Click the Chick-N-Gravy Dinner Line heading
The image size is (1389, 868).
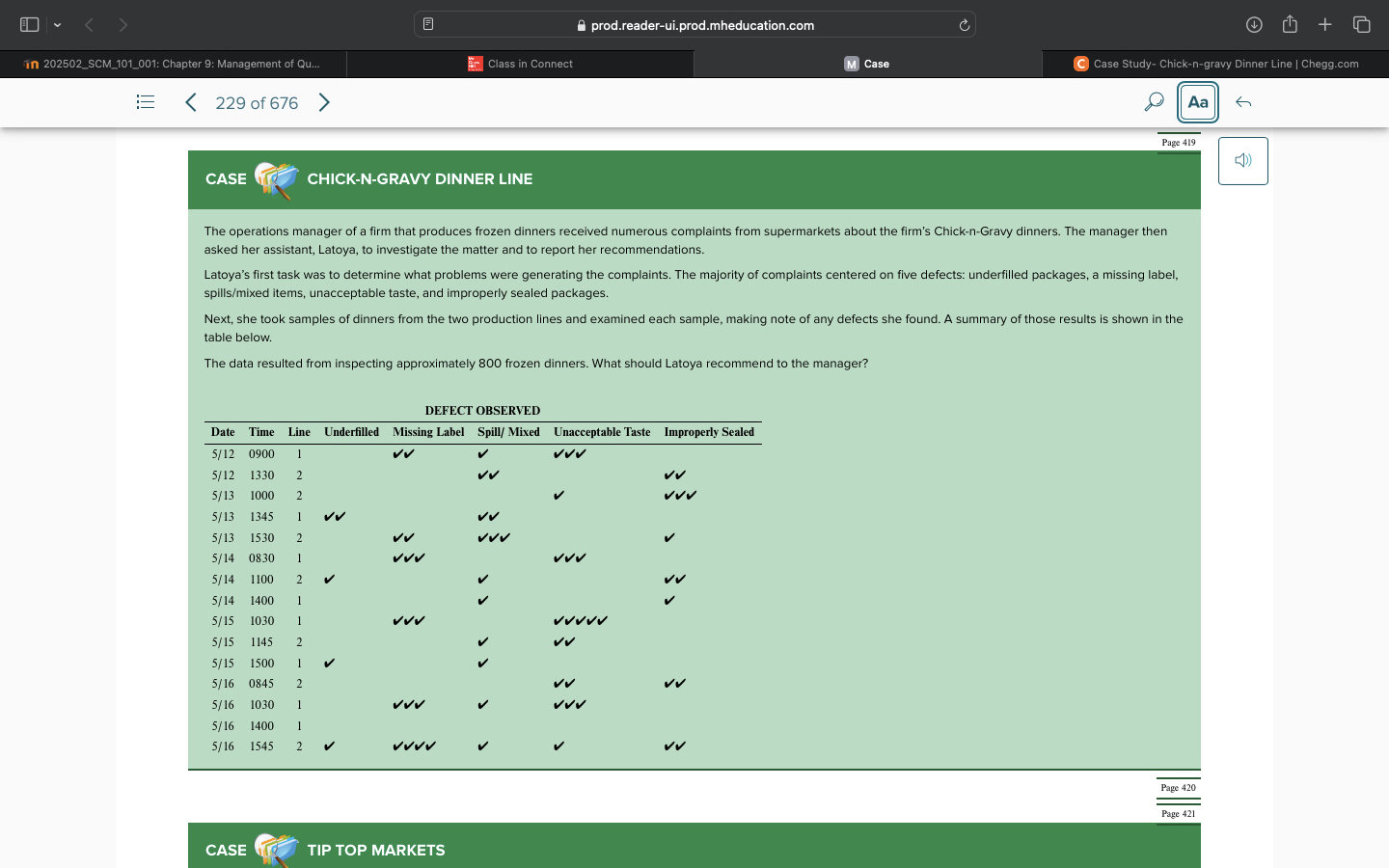click(420, 179)
